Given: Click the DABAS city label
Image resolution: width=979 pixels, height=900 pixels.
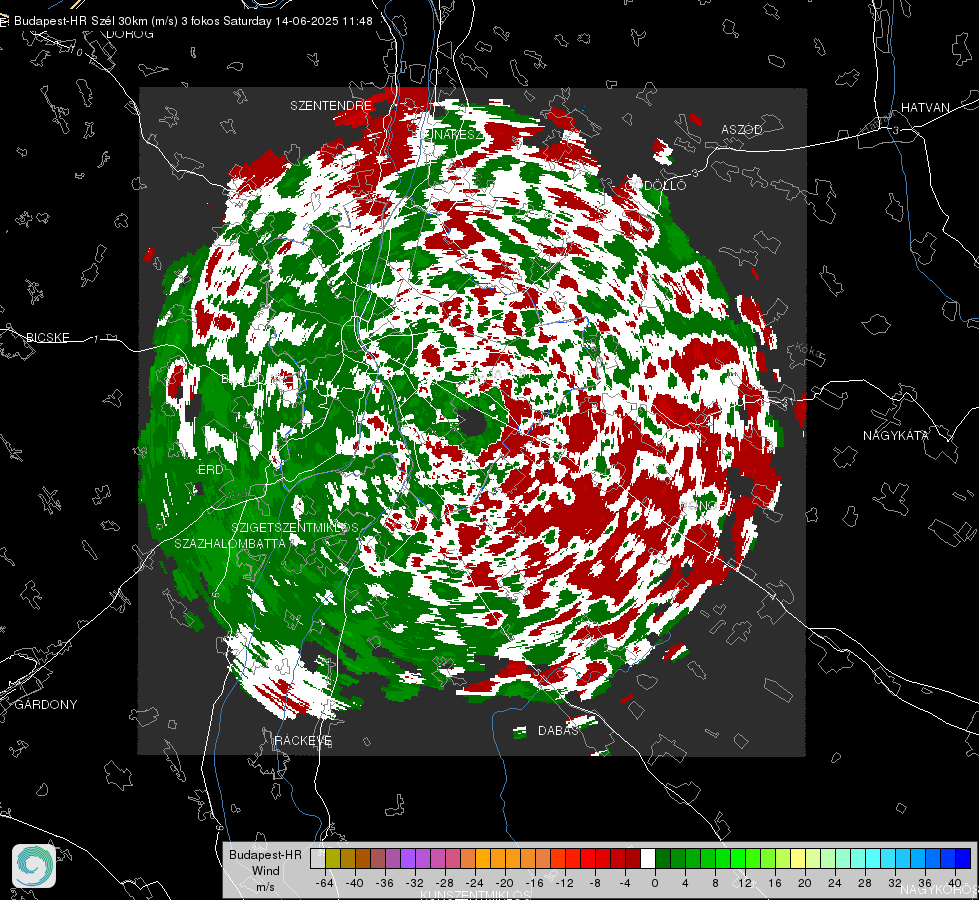Looking at the screenshot, I should (558, 730).
